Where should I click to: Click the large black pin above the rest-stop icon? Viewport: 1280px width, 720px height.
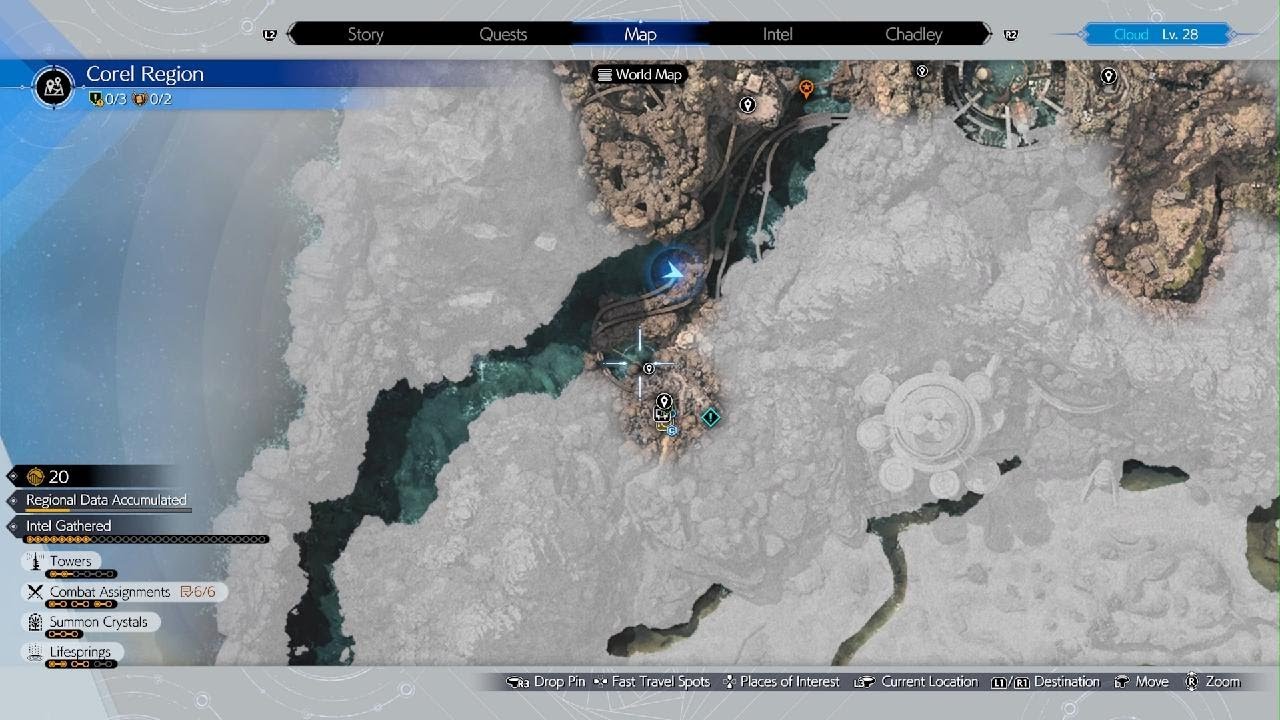click(x=664, y=402)
